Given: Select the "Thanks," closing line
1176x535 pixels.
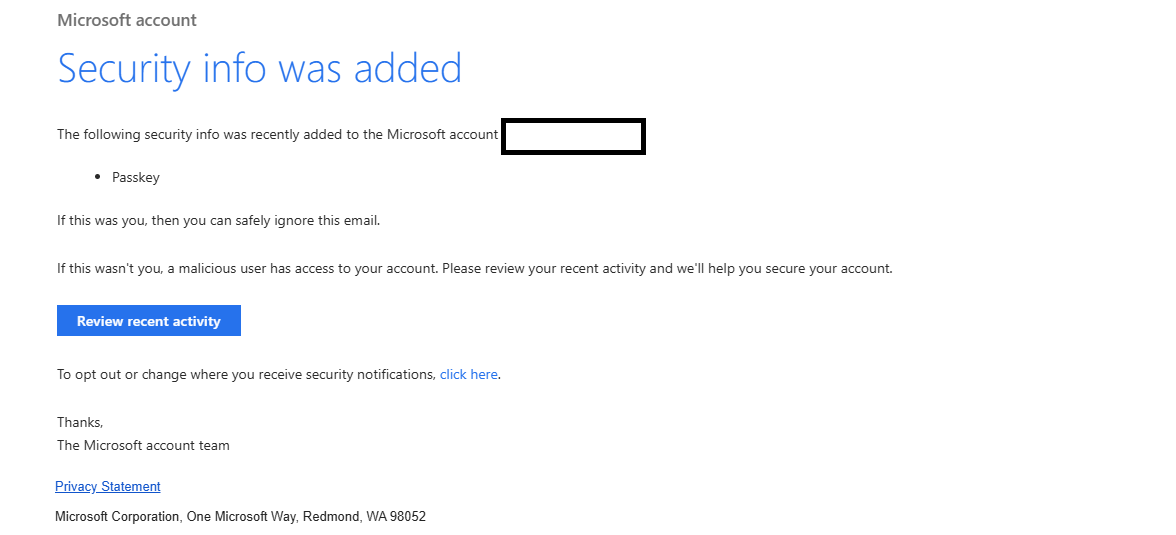Looking at the screenshot, I should 80,422.
